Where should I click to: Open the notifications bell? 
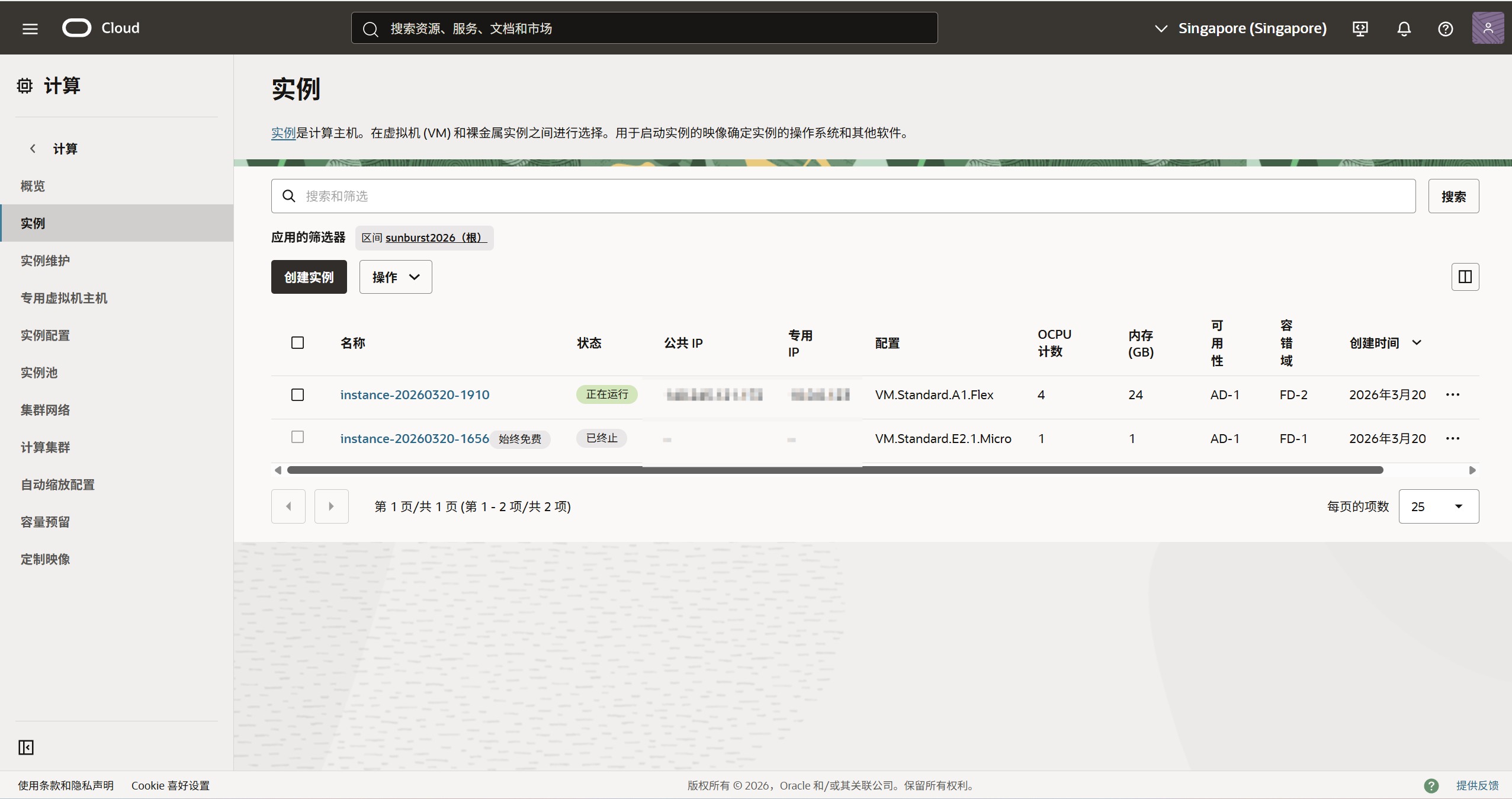(1403, 28)
